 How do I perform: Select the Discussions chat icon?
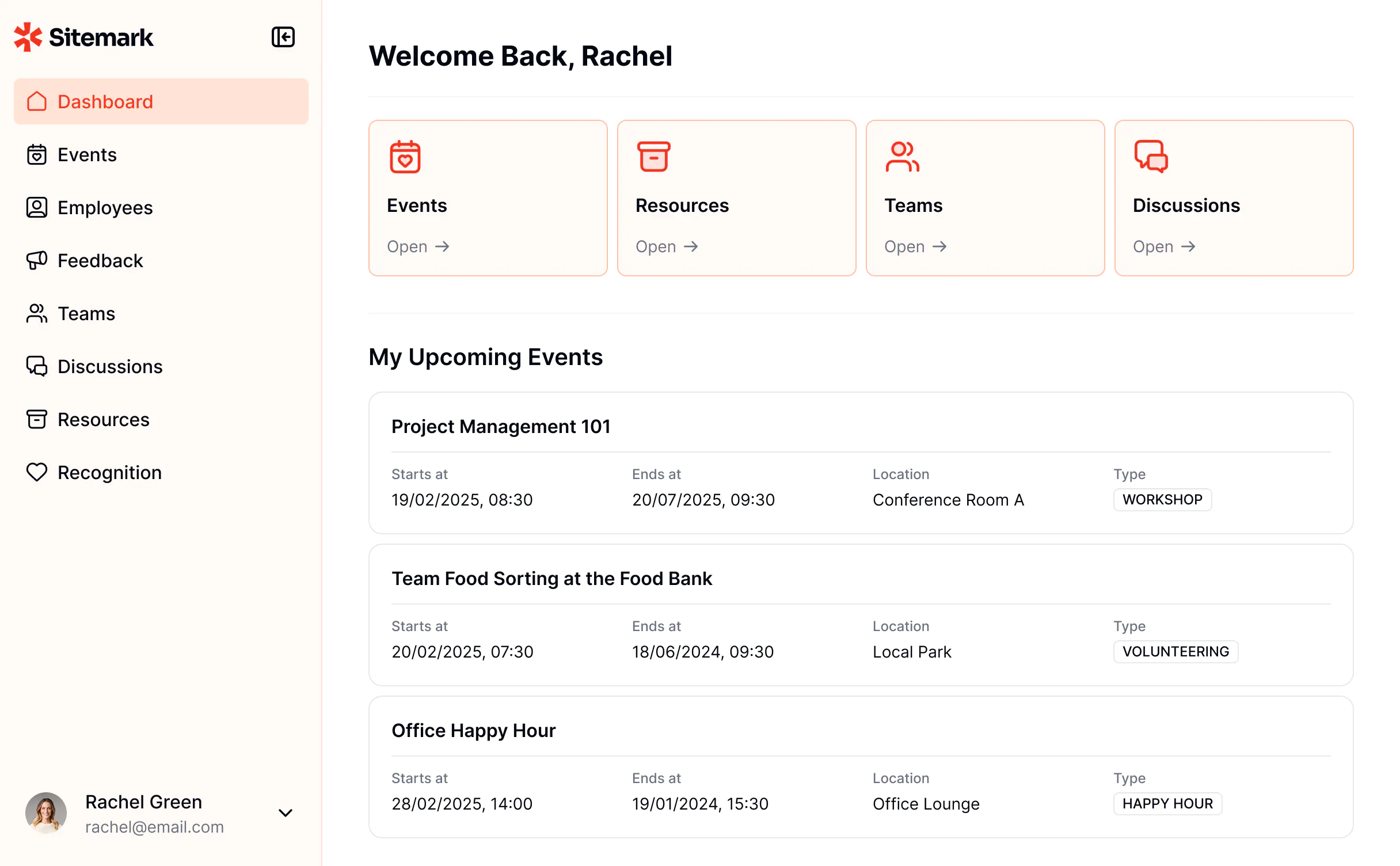[37, 366]
